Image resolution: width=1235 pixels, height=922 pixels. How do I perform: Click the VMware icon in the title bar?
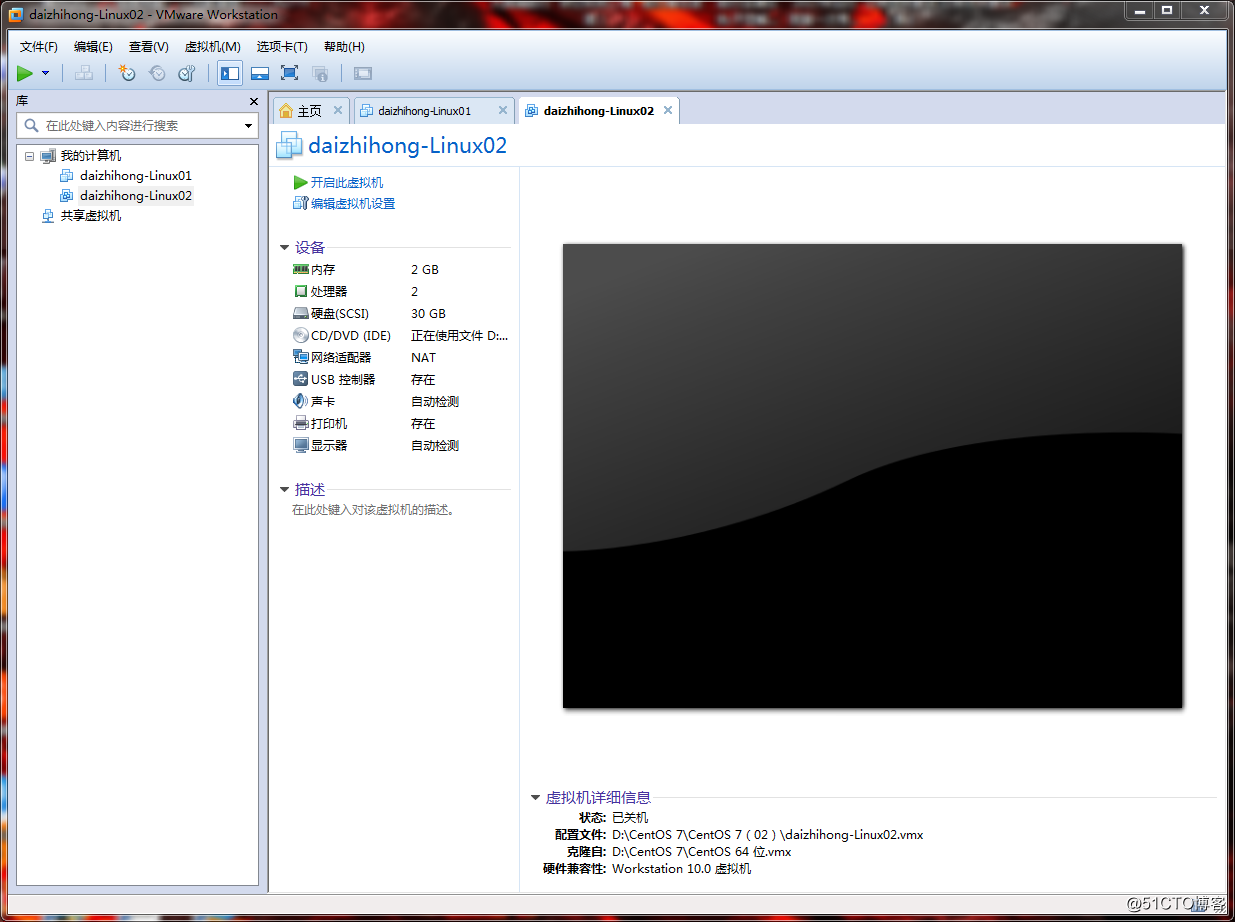15,15
